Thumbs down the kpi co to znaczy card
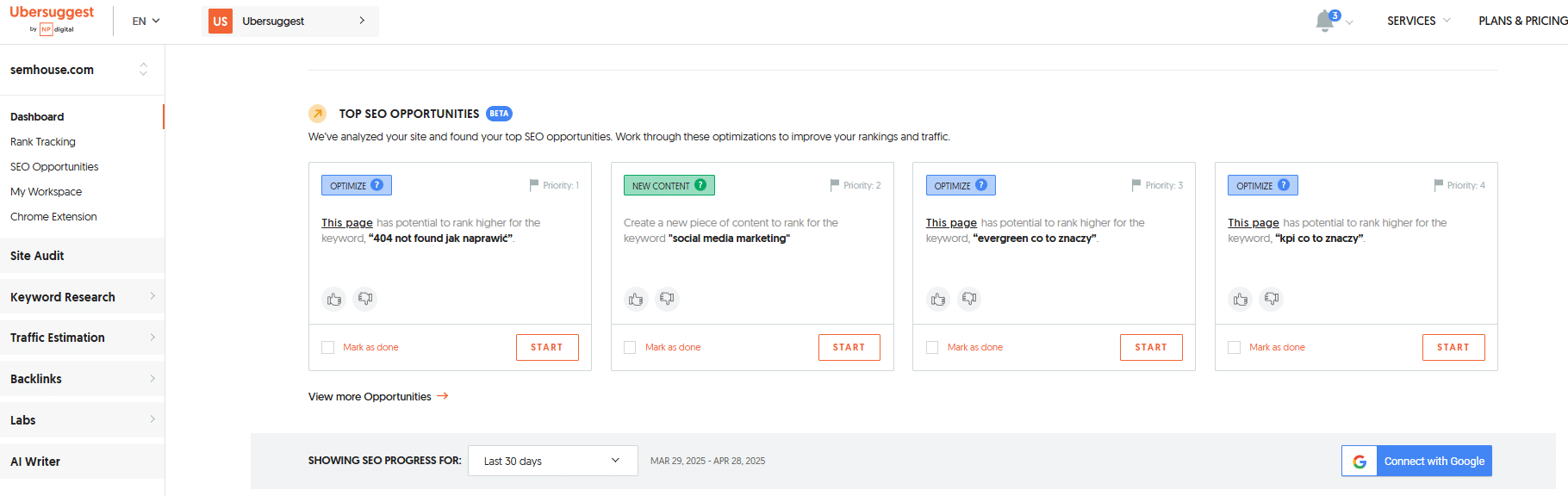 click(1272, 299)
